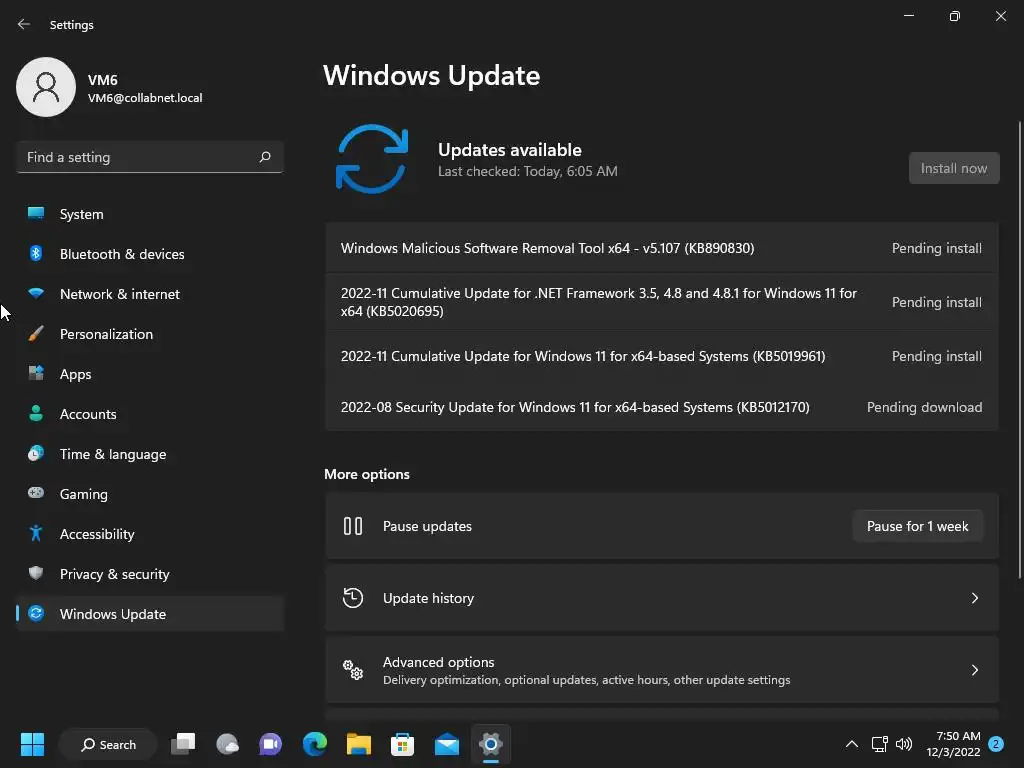The height and width of the screenshot is (768, 1024).
Task: Show hidden tray icons chevron
Action: coord(852,744)
